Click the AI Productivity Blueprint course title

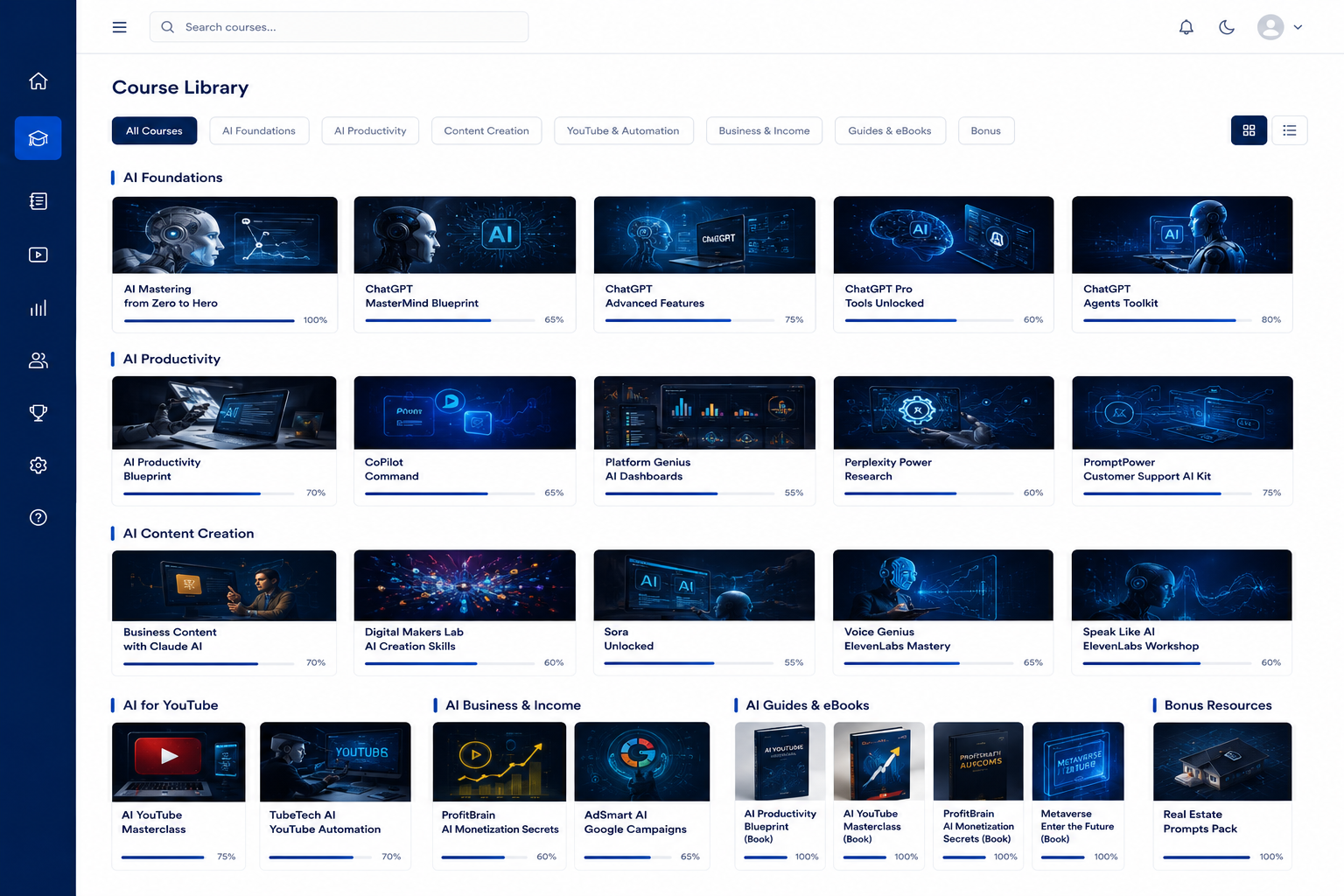(162, 469)
